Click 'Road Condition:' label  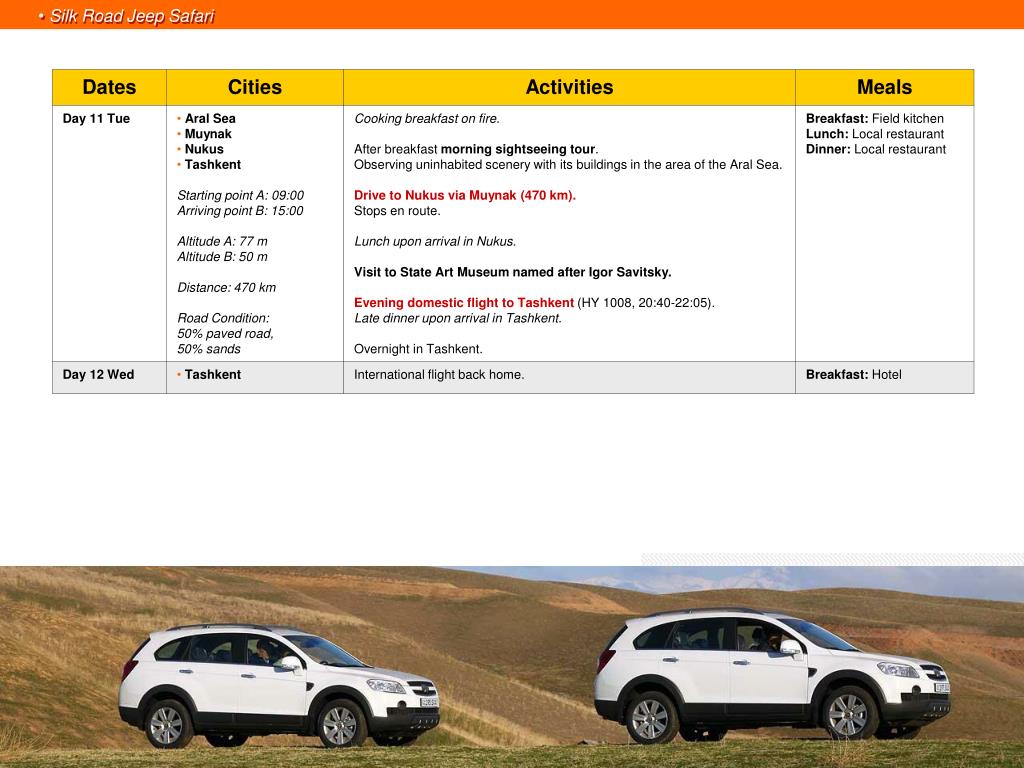[x=223, y=318]
